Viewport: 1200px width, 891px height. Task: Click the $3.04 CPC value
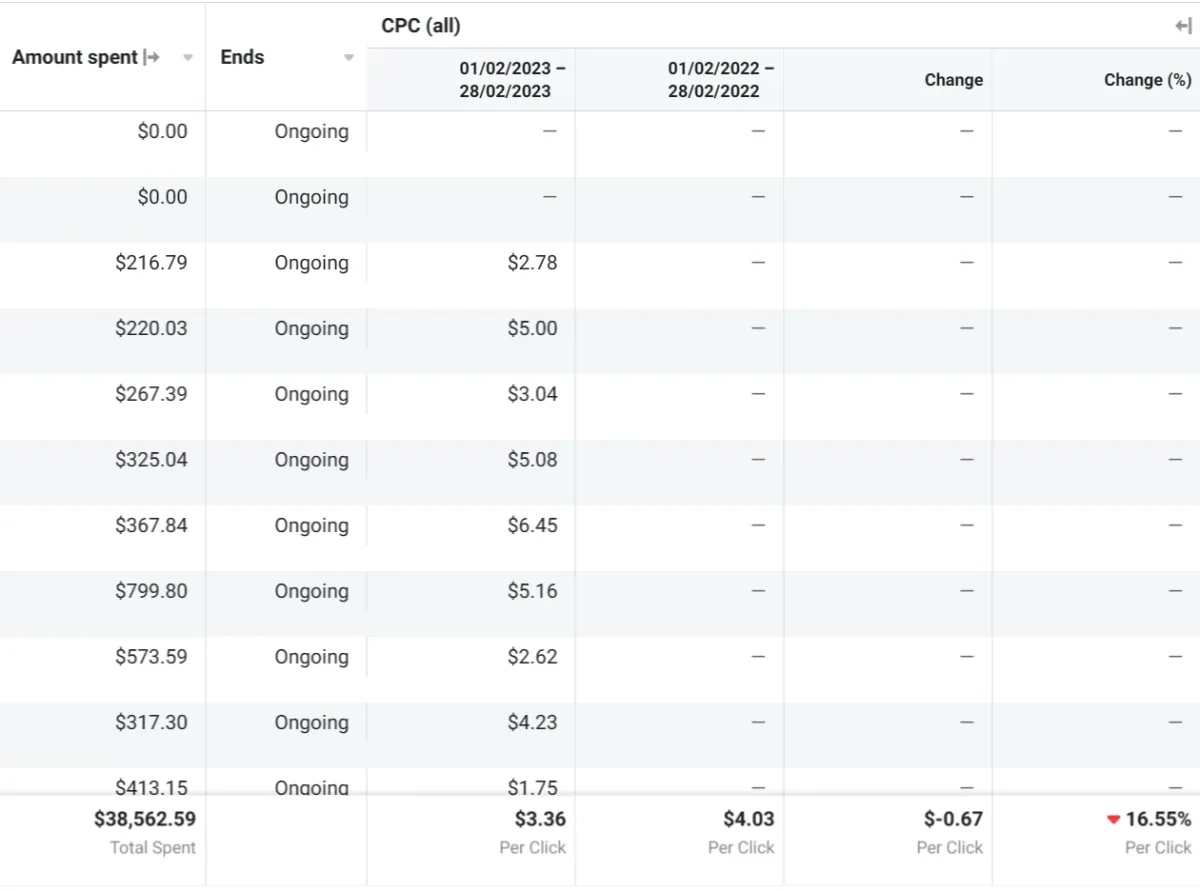coord(532,394)
